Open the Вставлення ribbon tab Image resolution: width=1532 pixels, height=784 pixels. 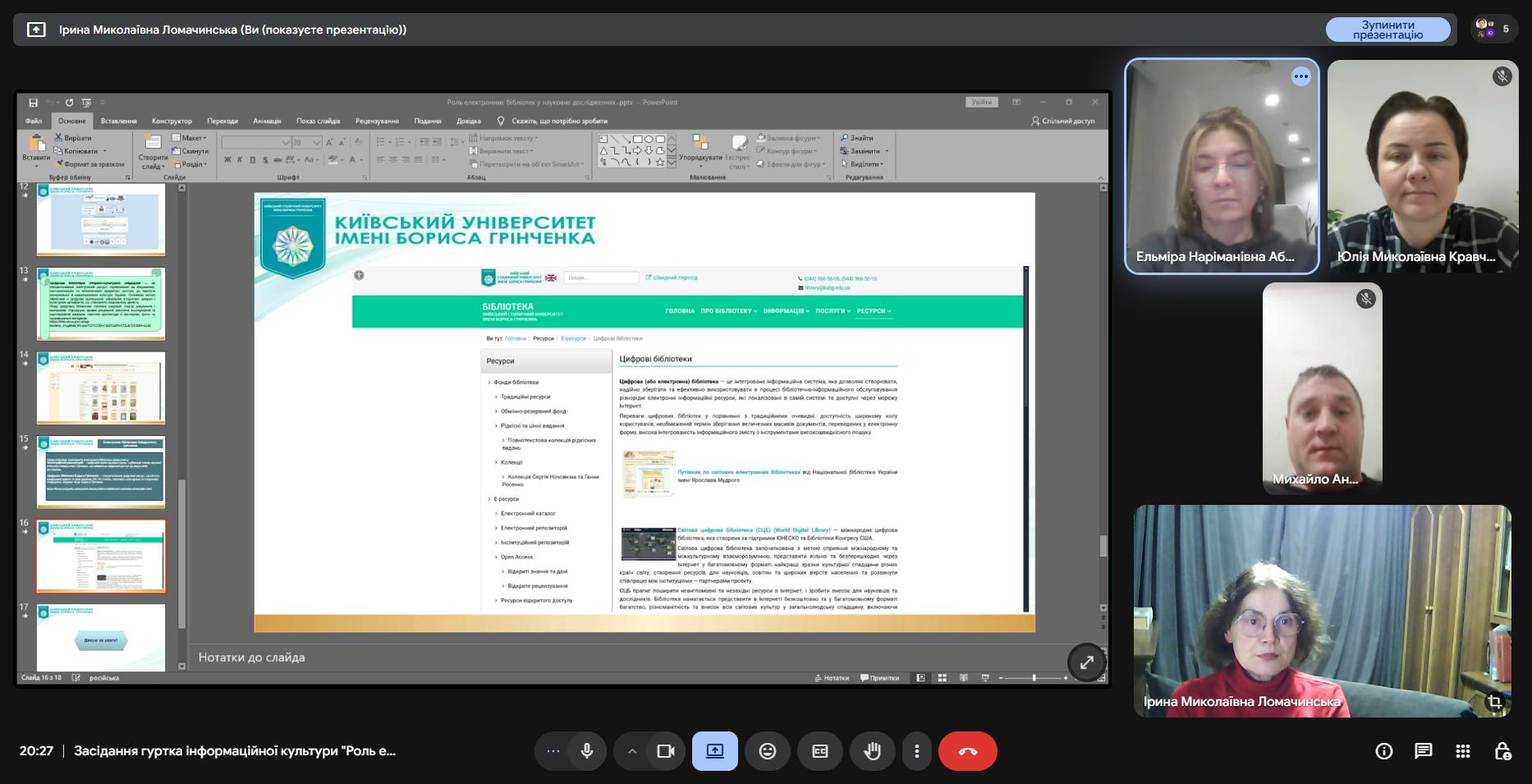coord(118,121)
